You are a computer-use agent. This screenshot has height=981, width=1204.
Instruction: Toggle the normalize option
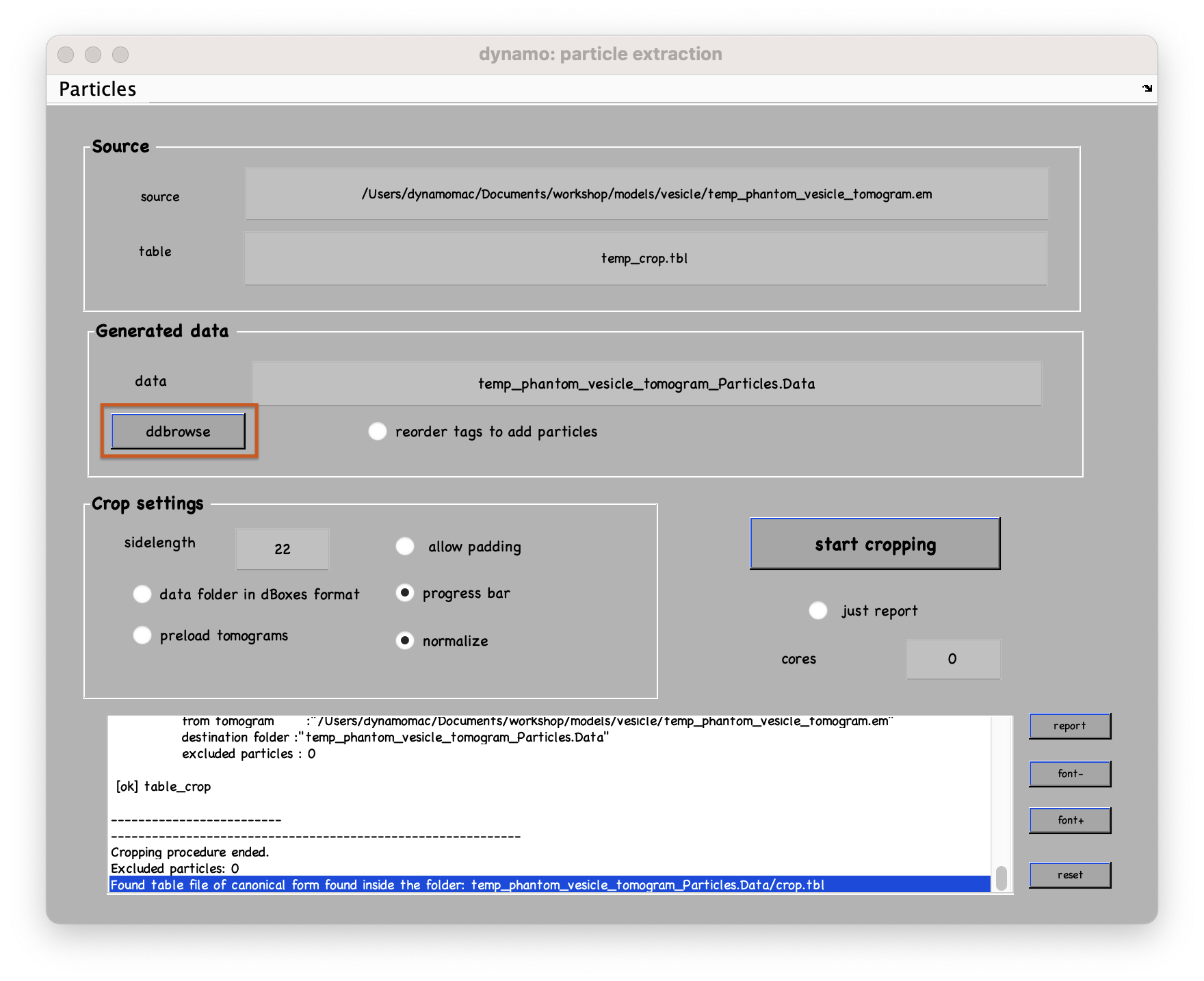[405, 641]
